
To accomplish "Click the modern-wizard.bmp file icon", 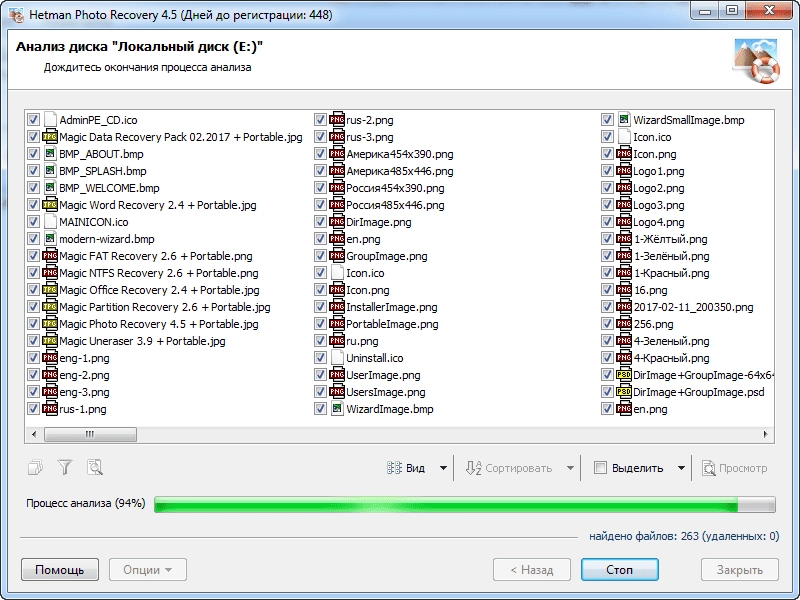I will (50, 239).
